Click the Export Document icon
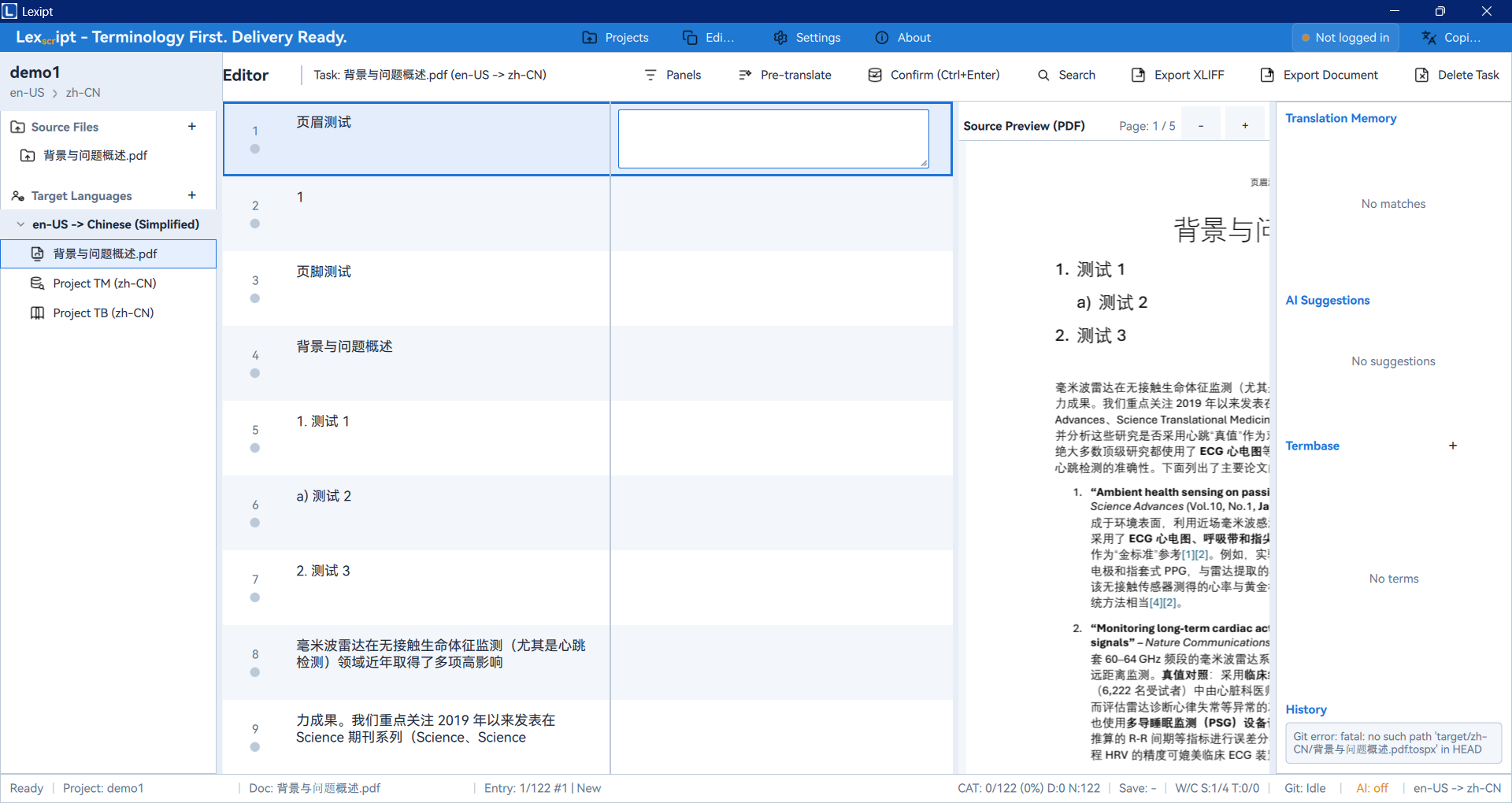The height and width of the screenshot is (803, 1512). tap(1267, 75)
